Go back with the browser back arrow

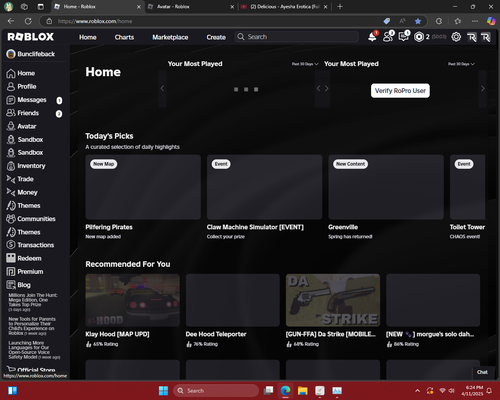11,21
